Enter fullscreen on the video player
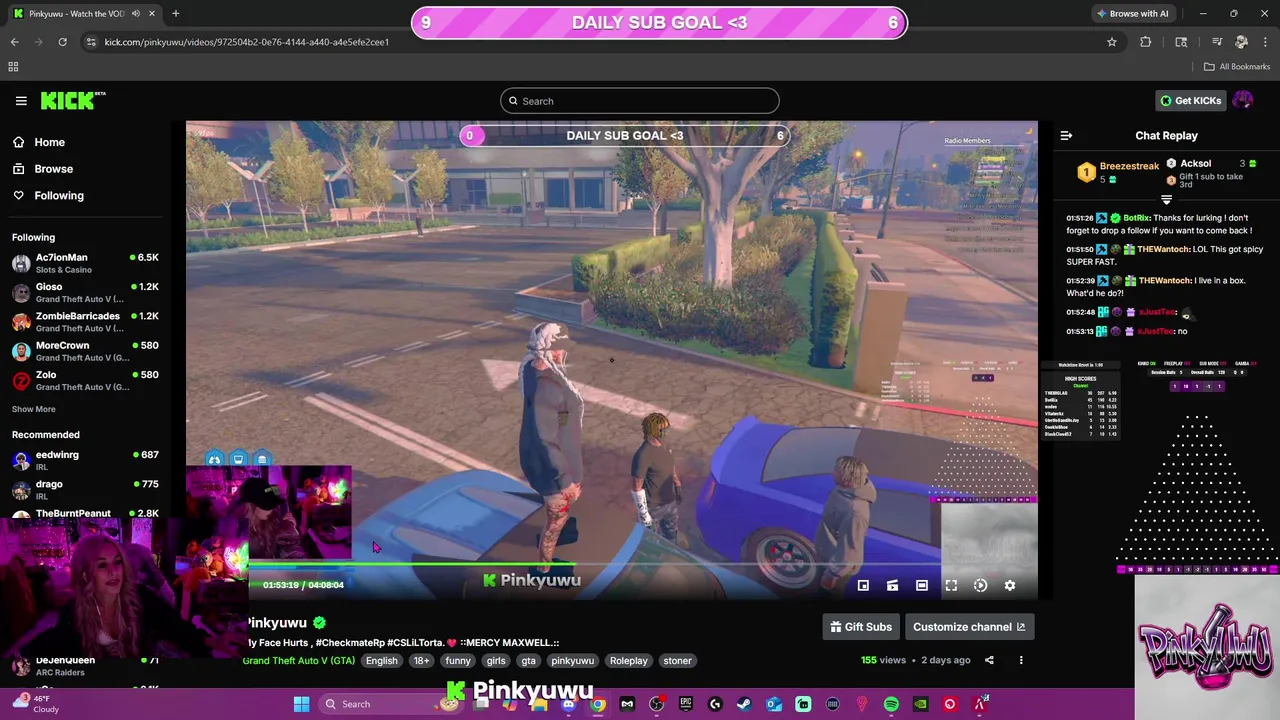Image resolution: width=1280 pixels, height=720 pixels. coord(951,585)
